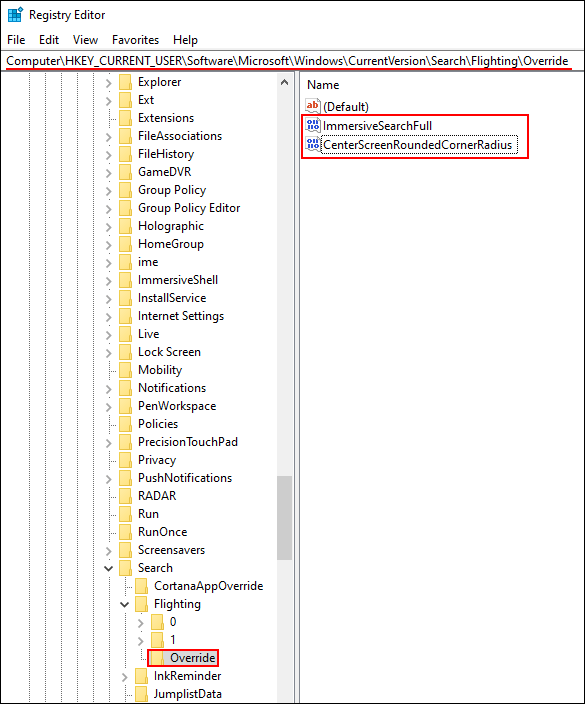Click the Policies folder icon
Viewport: 585px width, 704px height.
(125, 424)
